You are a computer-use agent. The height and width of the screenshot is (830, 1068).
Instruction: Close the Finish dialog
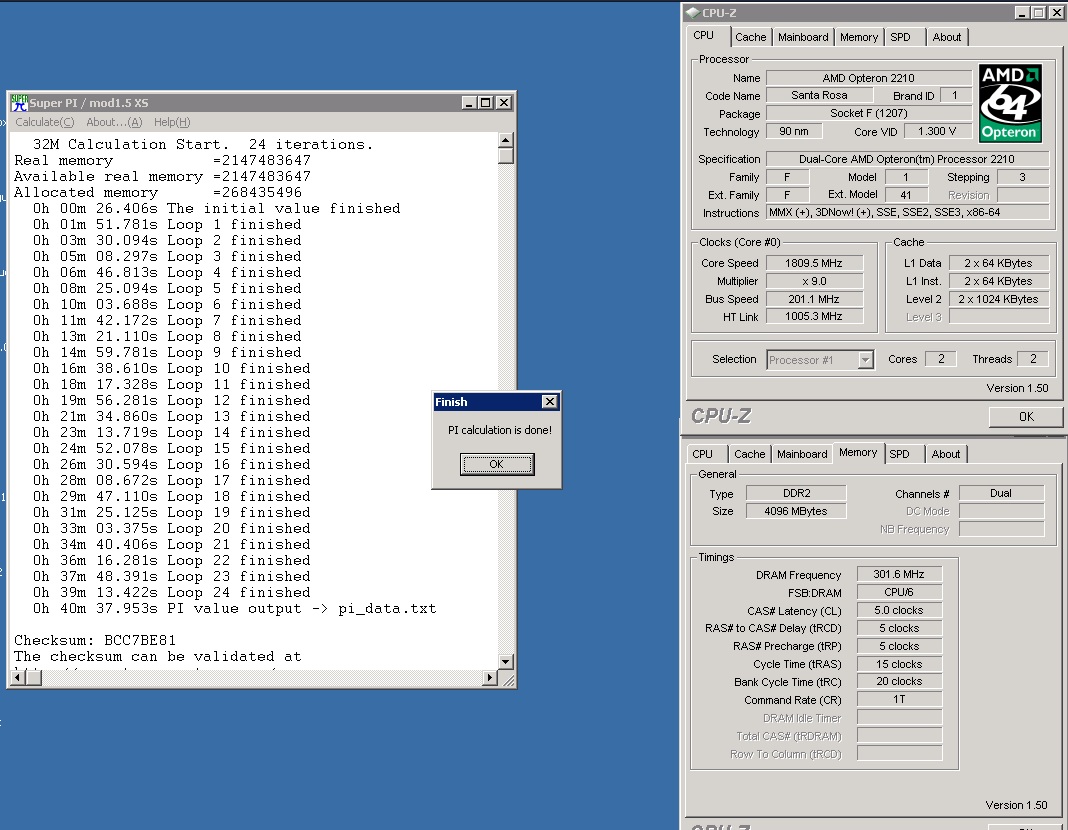click(x=550, y=402)
